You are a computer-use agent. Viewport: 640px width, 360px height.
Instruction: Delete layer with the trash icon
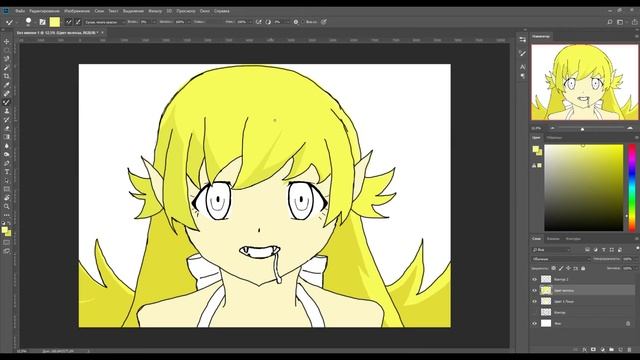629,350
